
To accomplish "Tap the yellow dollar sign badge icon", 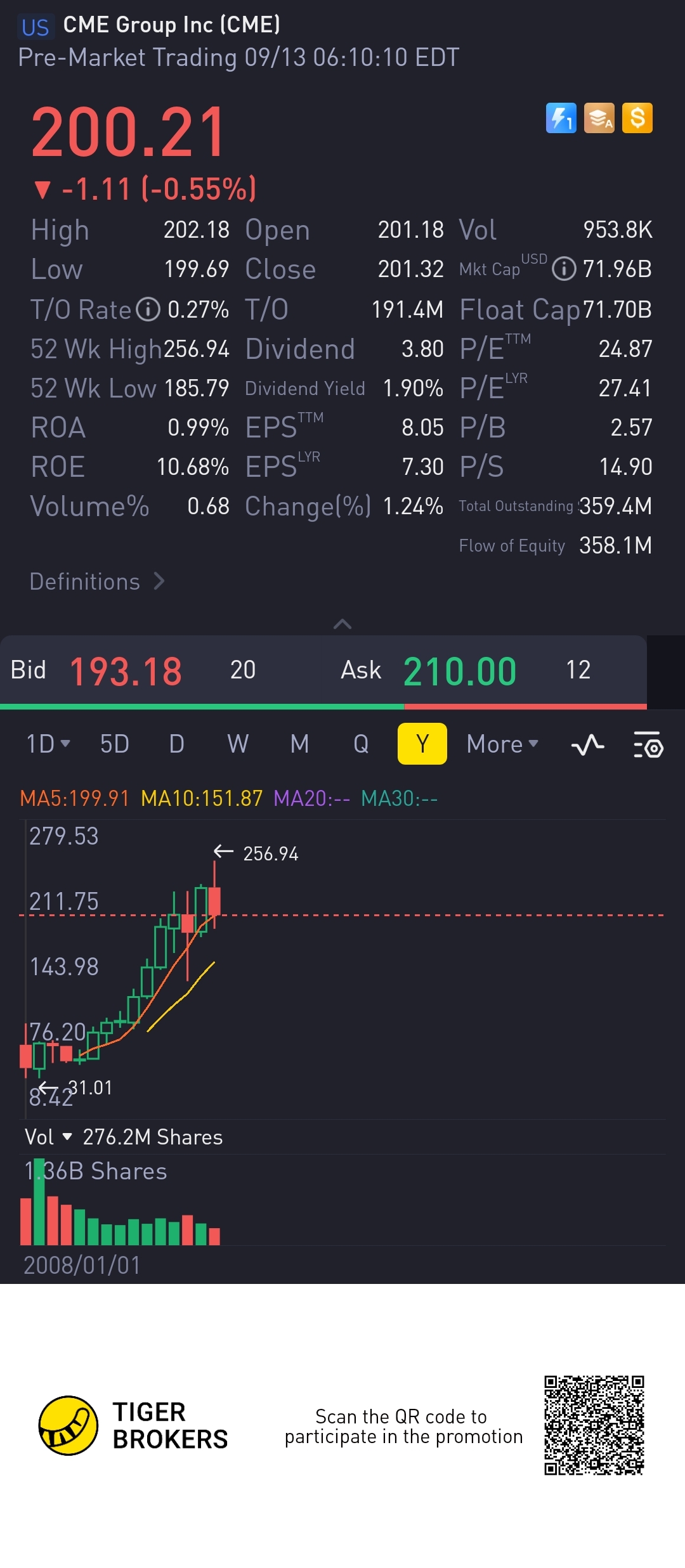I will pos(637,118).
